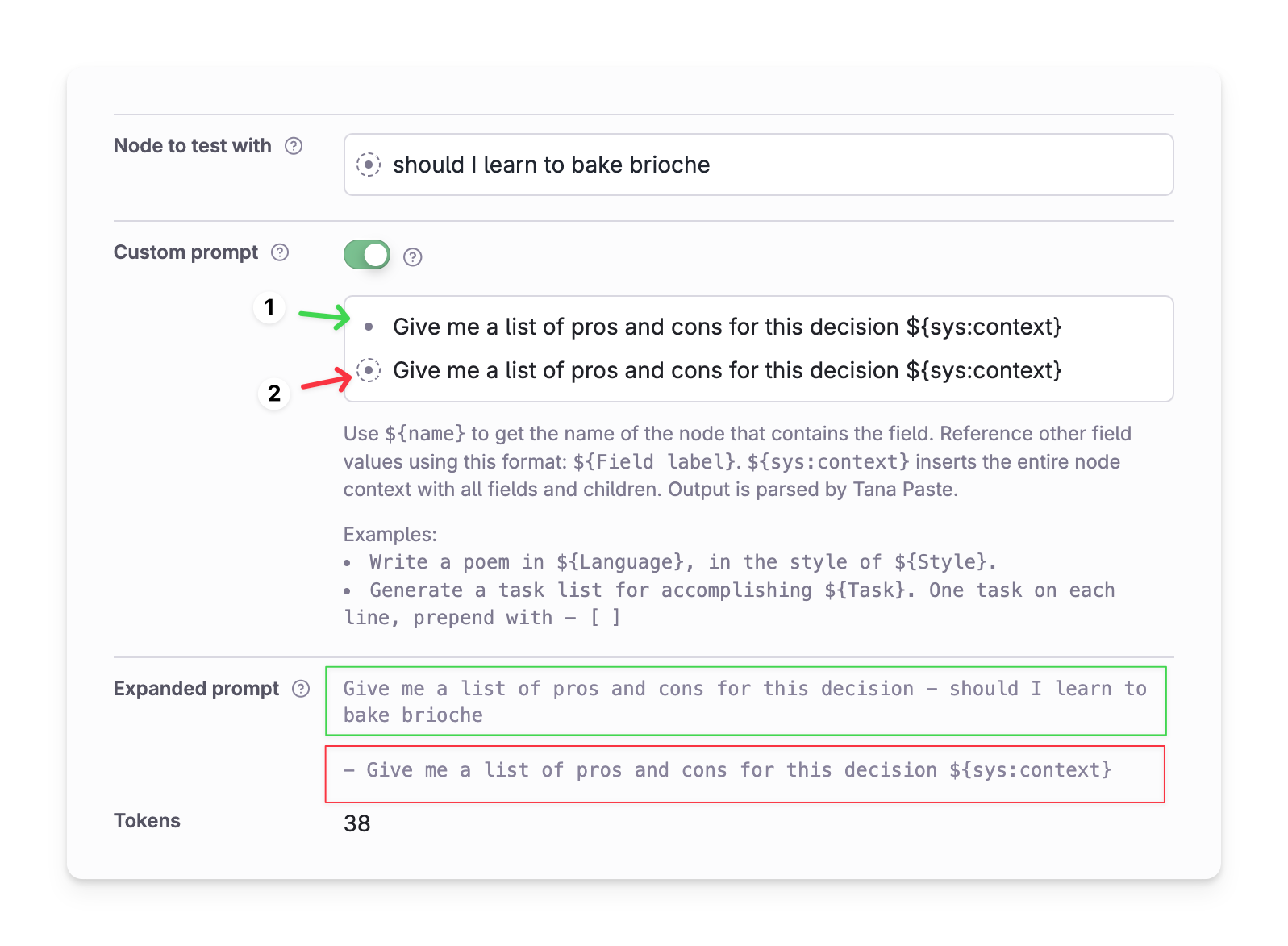Click the 'Write a poem in ${Language}' example
This screenshot has width=1288, height=946.
click(683, 562)
